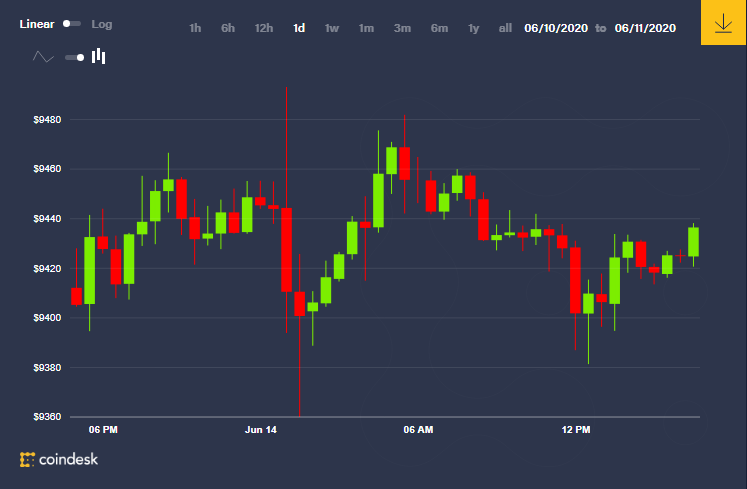Open the CoinDesk logo link
The height and width of the screenshot is (489, 747).
[59, 459]
